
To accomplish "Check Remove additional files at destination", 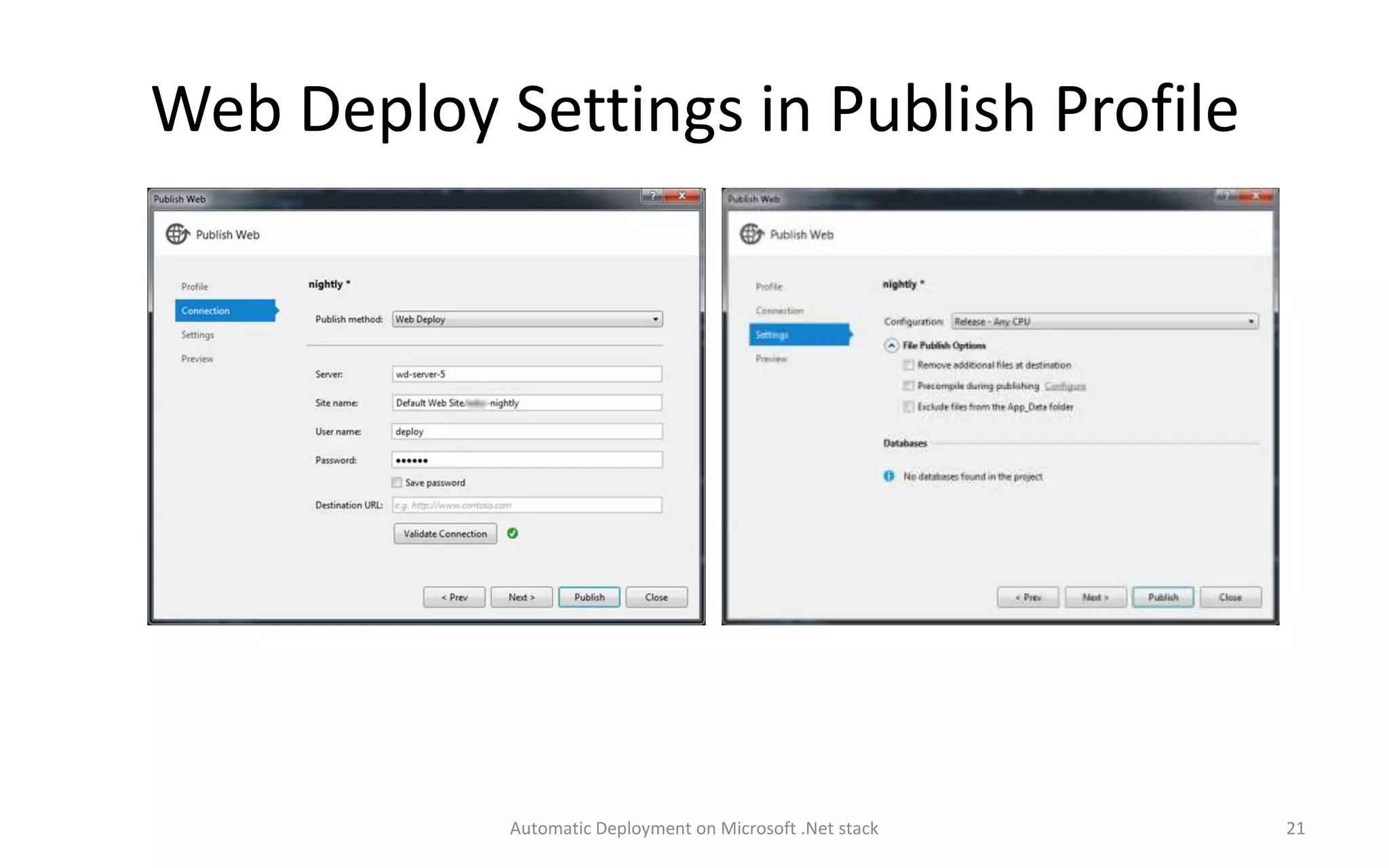I will click(x=908, y=366).
